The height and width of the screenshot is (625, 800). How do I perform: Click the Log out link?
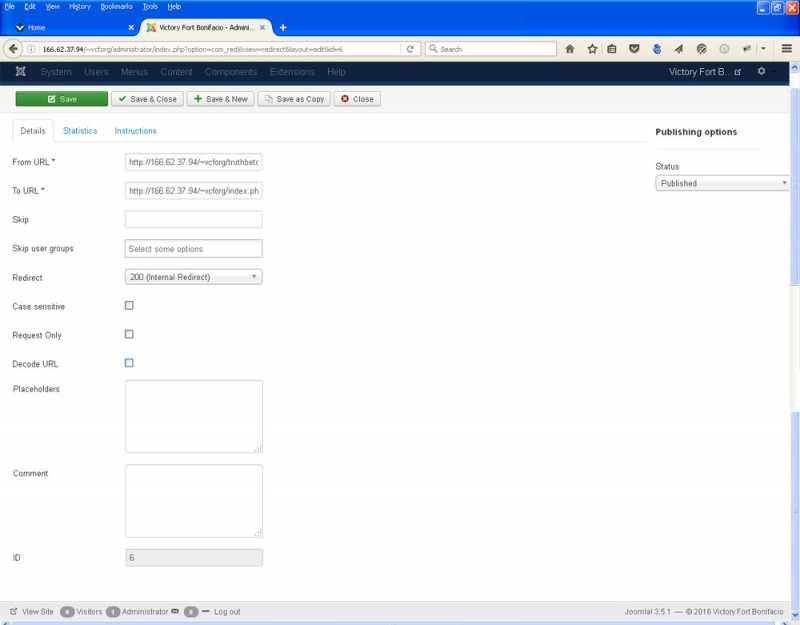click(x=227, y=611)
